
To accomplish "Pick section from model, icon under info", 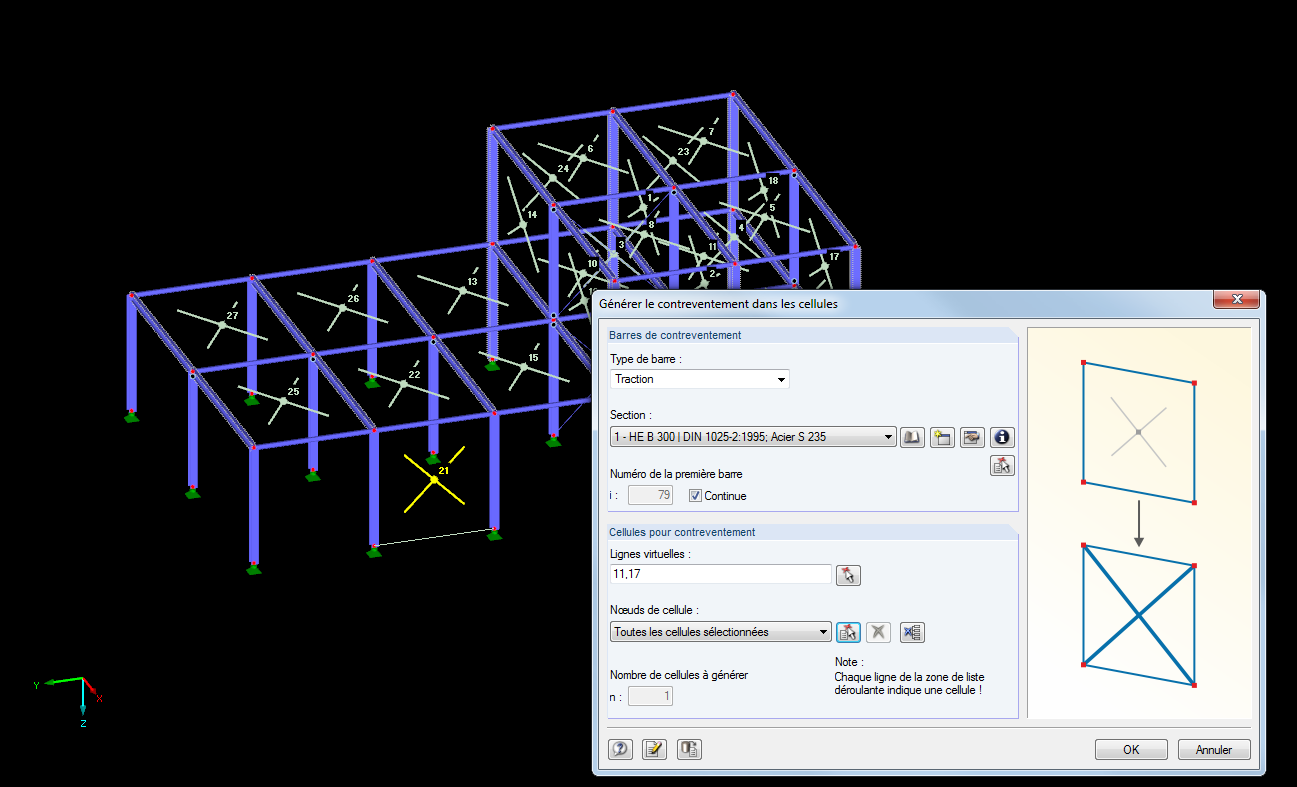I will point(1002,465).
